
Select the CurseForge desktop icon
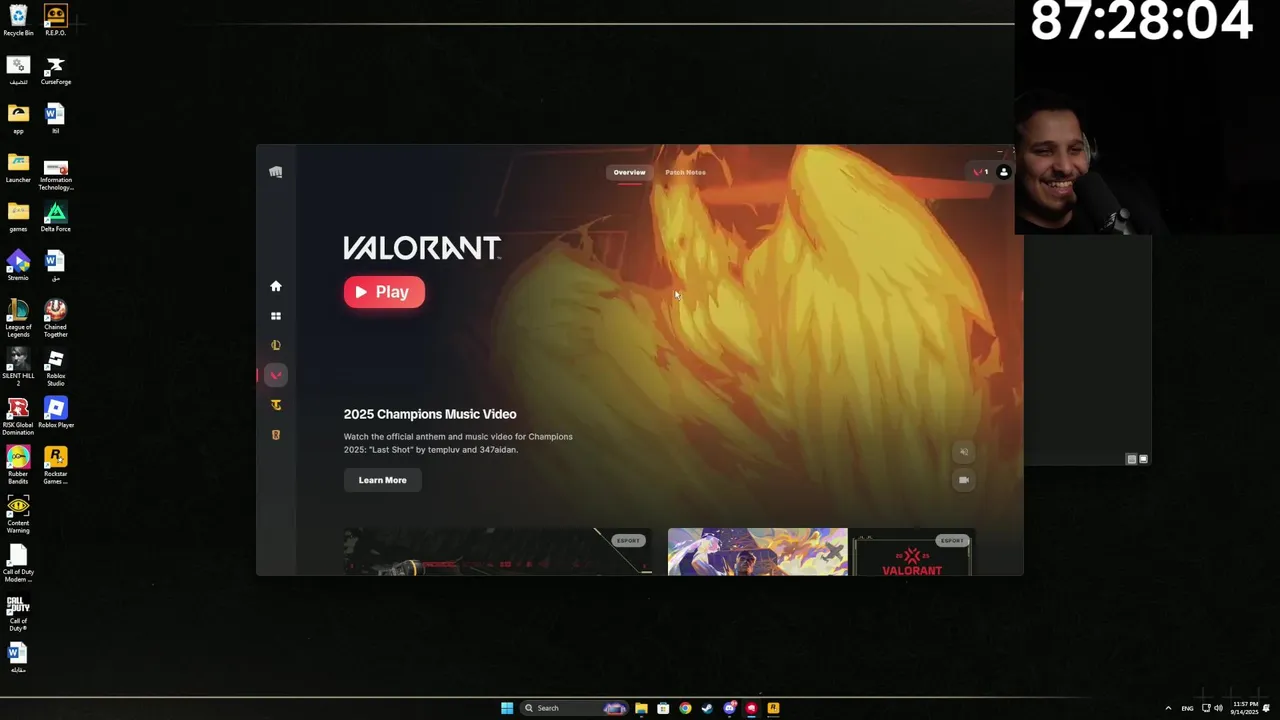(55, 69)
